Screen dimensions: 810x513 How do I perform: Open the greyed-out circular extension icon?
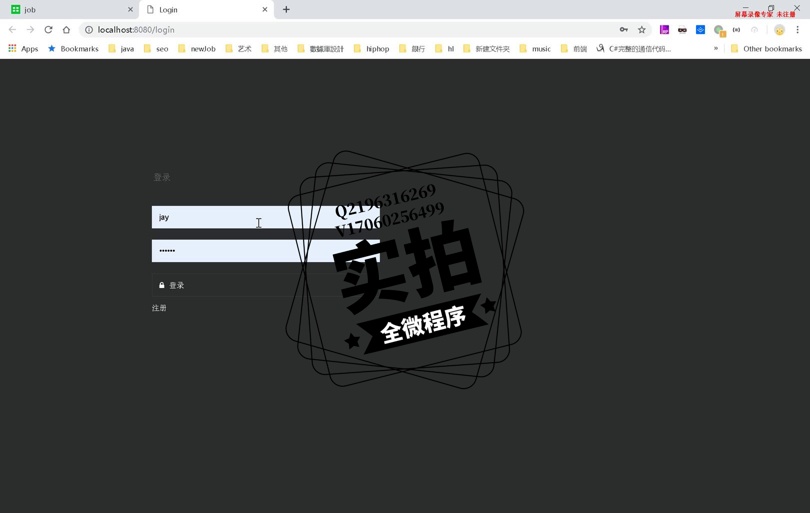(754, 30)
